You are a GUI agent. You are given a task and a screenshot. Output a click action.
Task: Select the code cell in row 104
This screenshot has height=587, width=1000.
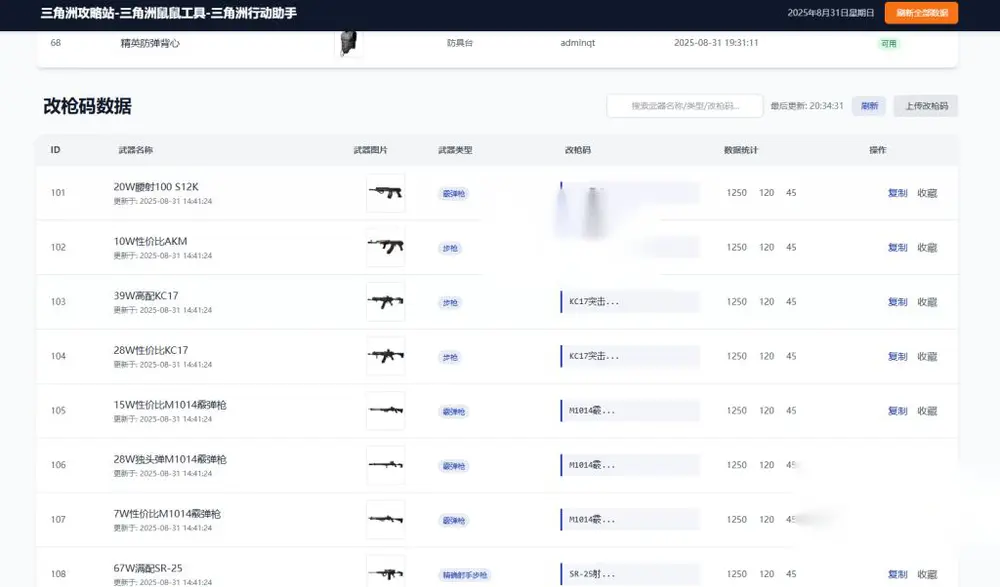pos(629,356)
